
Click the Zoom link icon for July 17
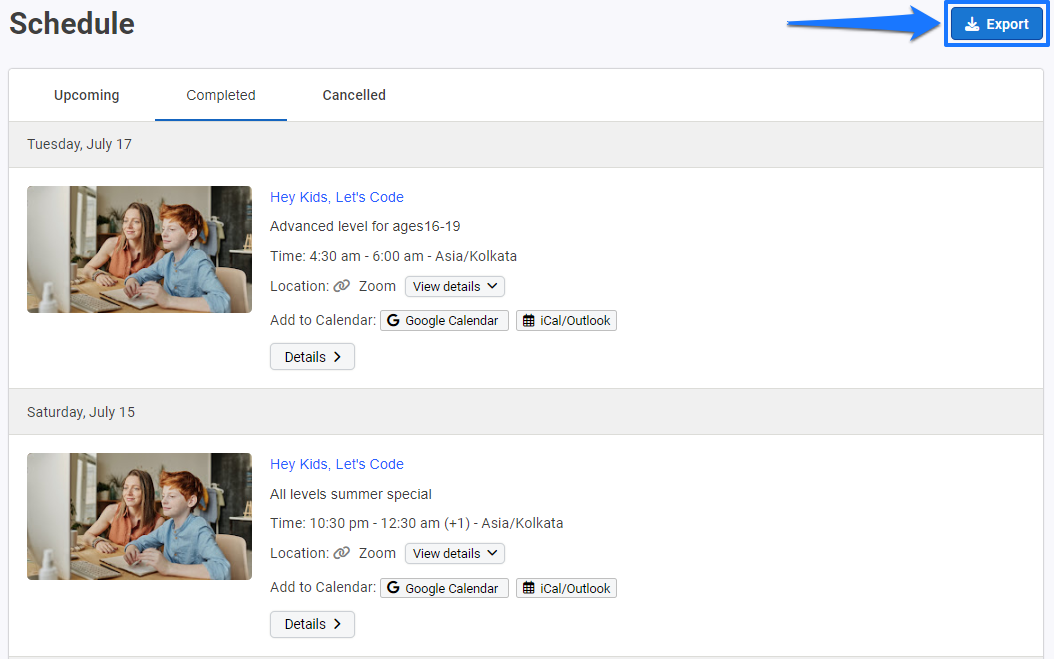[341, 286]
